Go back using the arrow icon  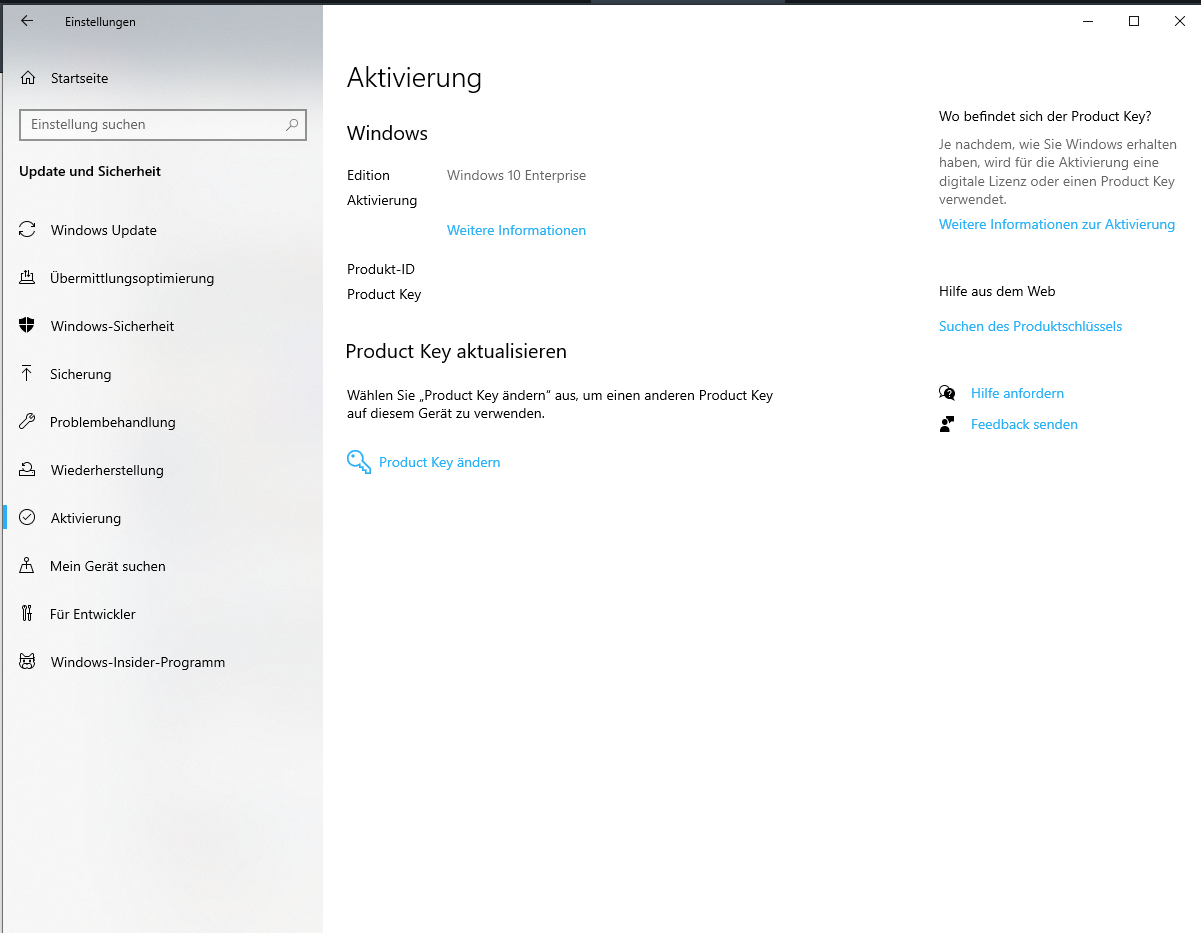tap(27, 21)
